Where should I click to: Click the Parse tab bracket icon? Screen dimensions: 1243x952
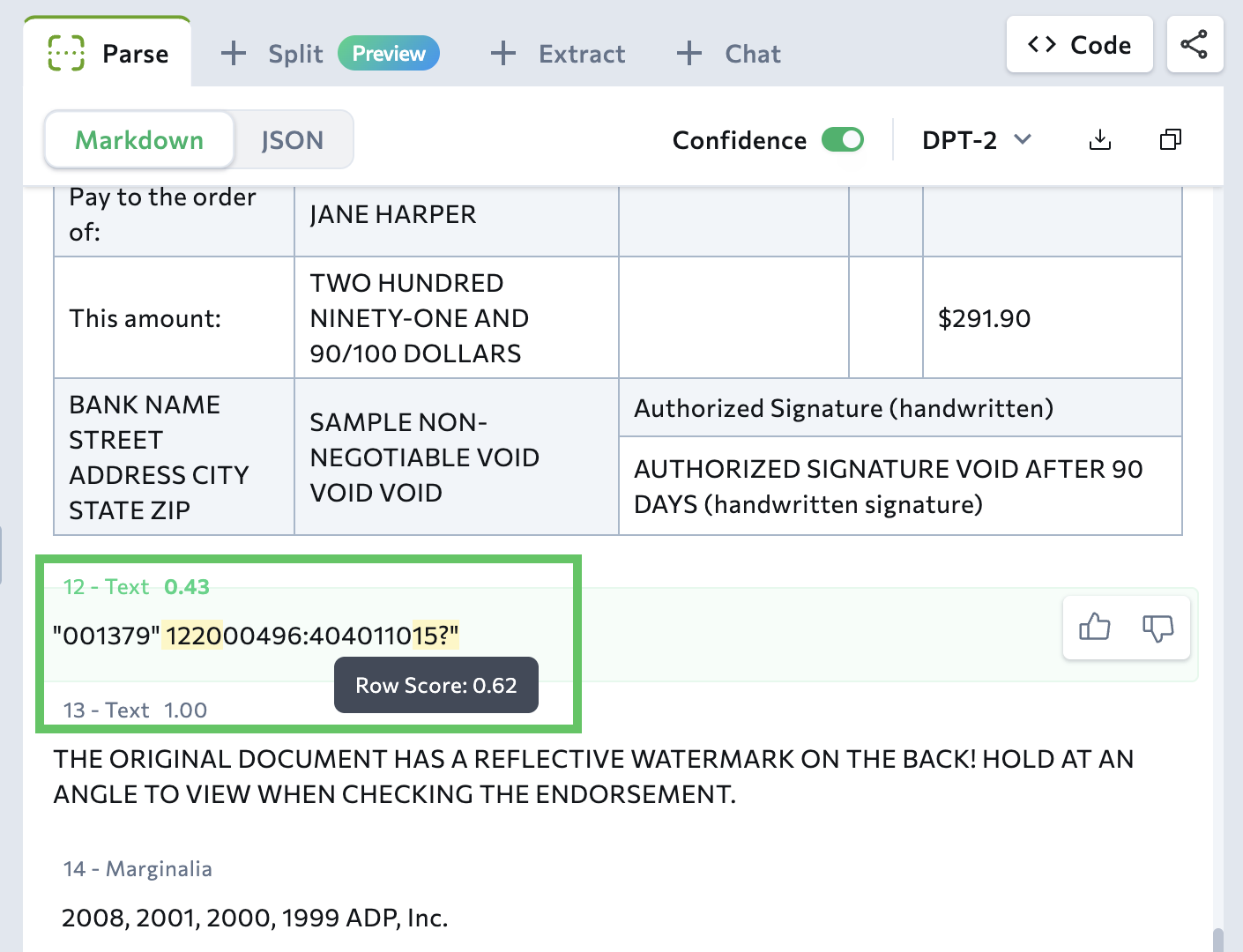[66, 53]
